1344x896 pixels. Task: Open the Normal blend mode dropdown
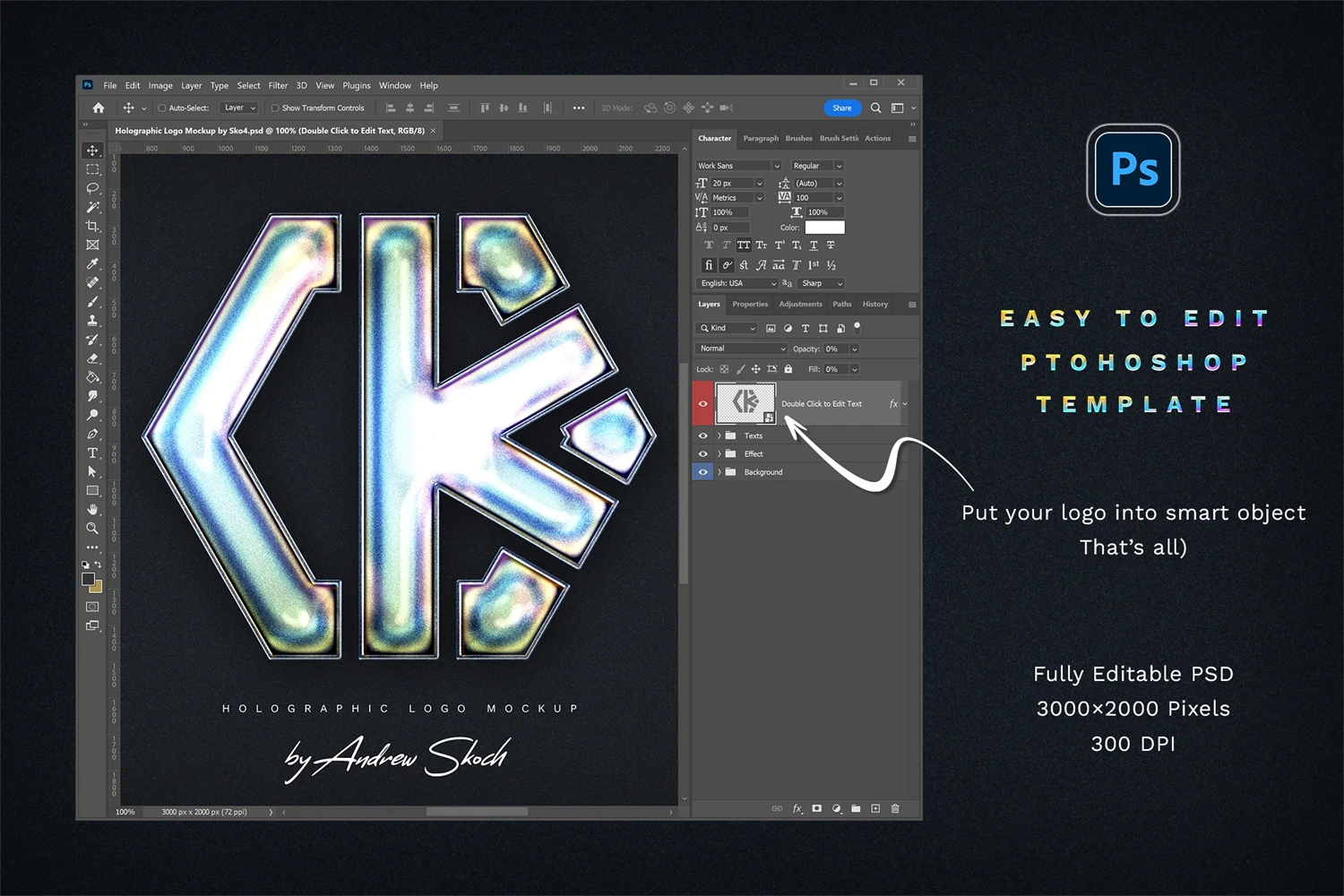tap(741, 349)
